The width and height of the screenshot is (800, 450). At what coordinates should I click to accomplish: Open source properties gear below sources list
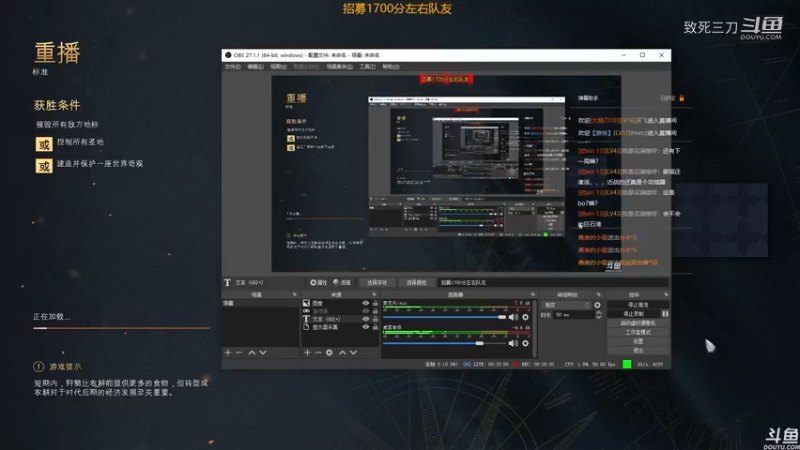329,353
